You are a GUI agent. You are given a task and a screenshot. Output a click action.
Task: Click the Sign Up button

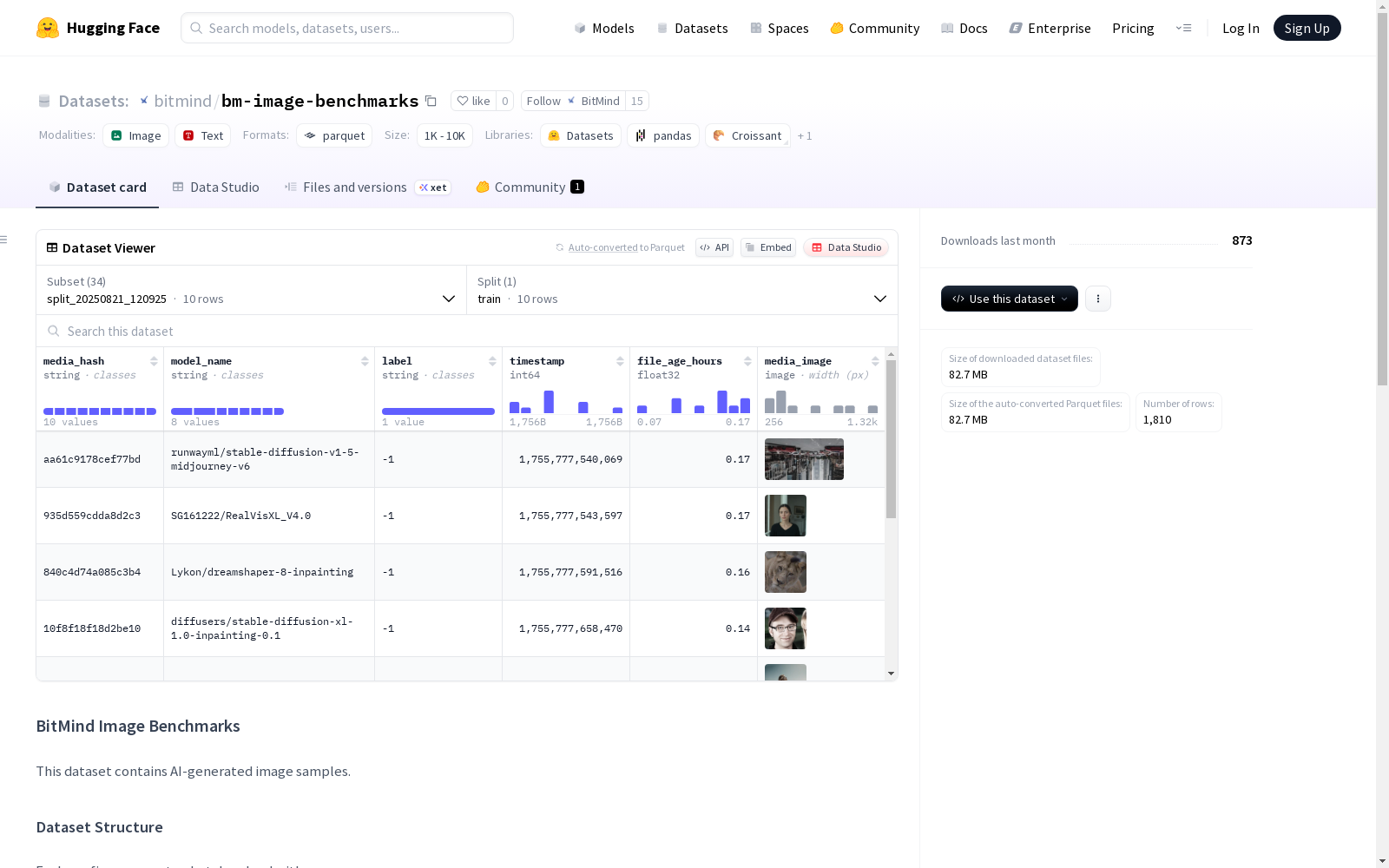click(x=1307, y=28)
